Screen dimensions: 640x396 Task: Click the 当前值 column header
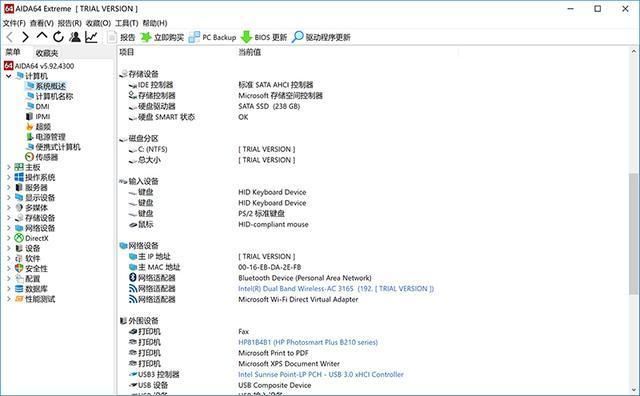[x=249, y=52]
